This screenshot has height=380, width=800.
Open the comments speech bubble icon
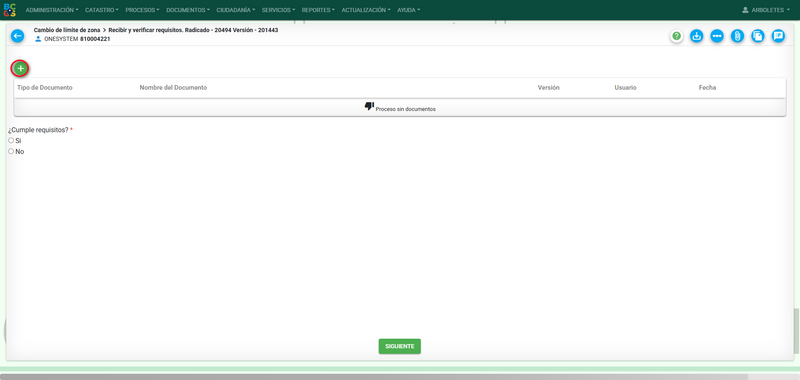coord(778,36)
